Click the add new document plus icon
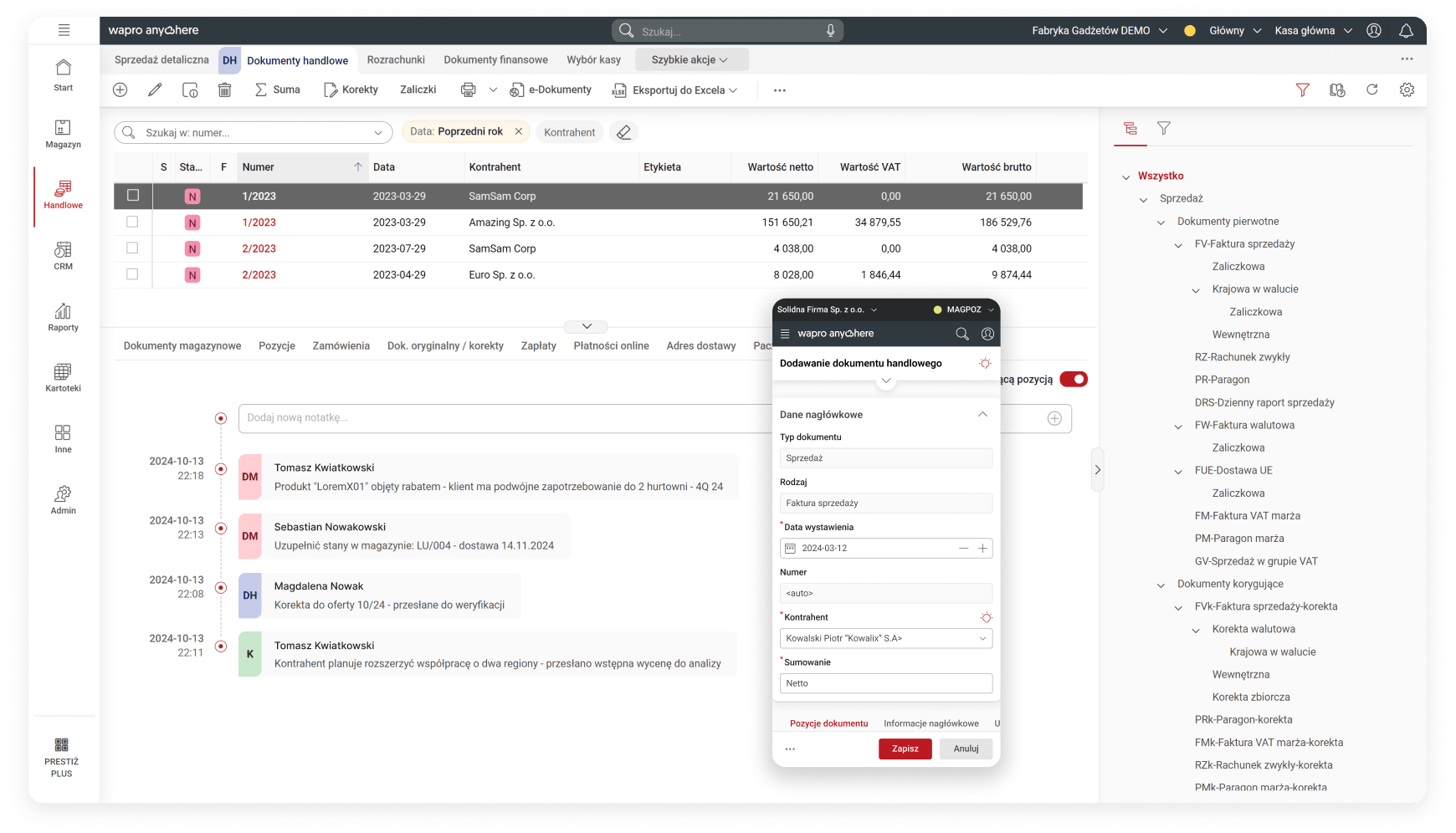1456x833 pixels. coord(120,89)
